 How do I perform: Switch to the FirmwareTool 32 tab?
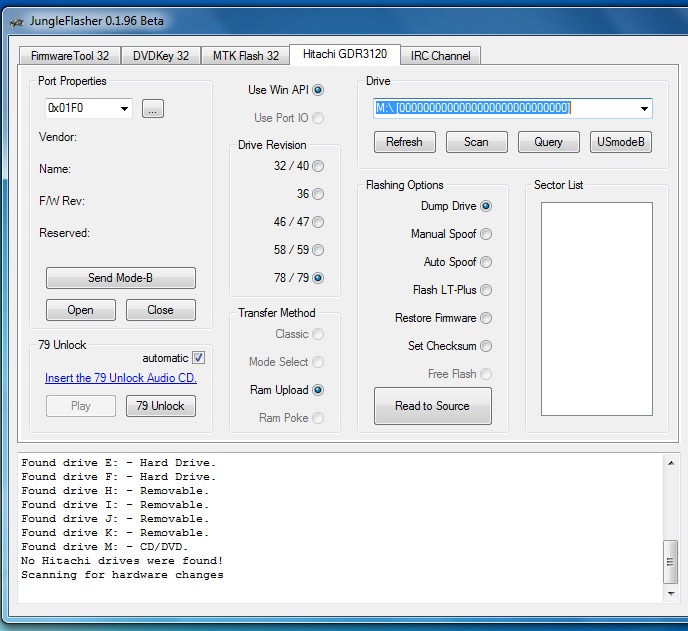(x=70, y=56)
